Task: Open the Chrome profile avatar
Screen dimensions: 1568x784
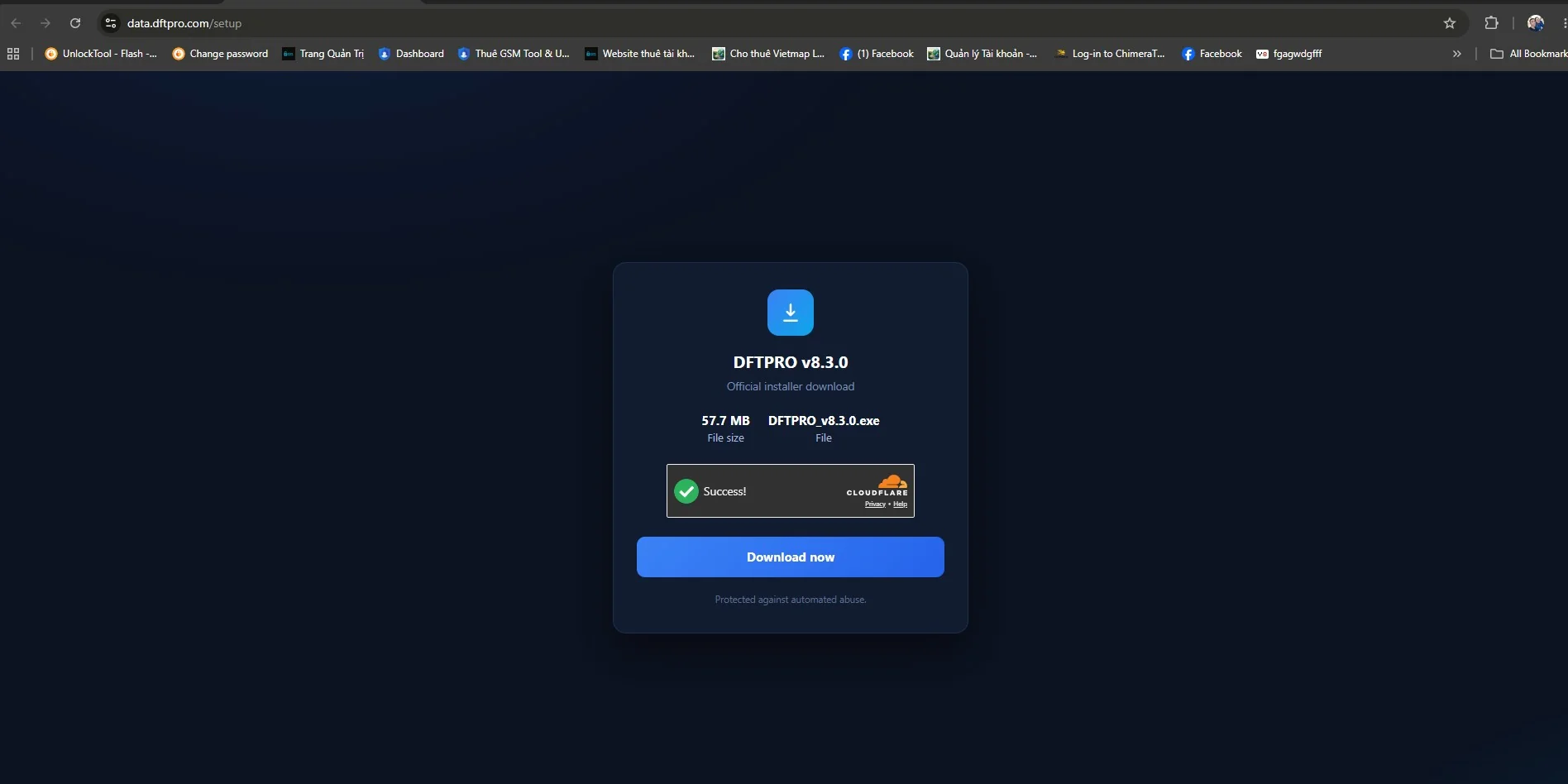Action: click(x=1536, y=23)
